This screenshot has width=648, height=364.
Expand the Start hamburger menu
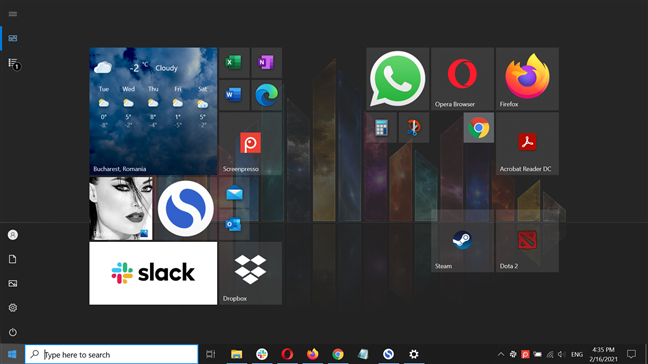[x=13, y=14]
